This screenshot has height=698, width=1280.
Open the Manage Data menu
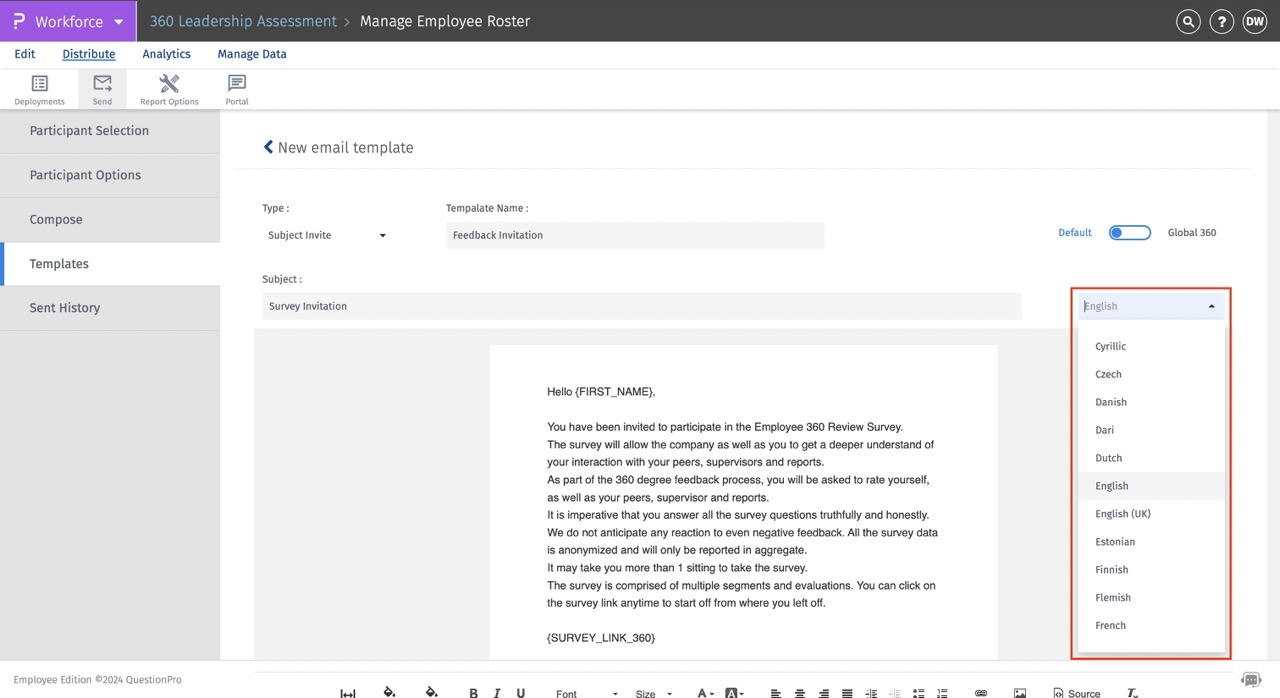pyautogui.click(x=251, y=53)
